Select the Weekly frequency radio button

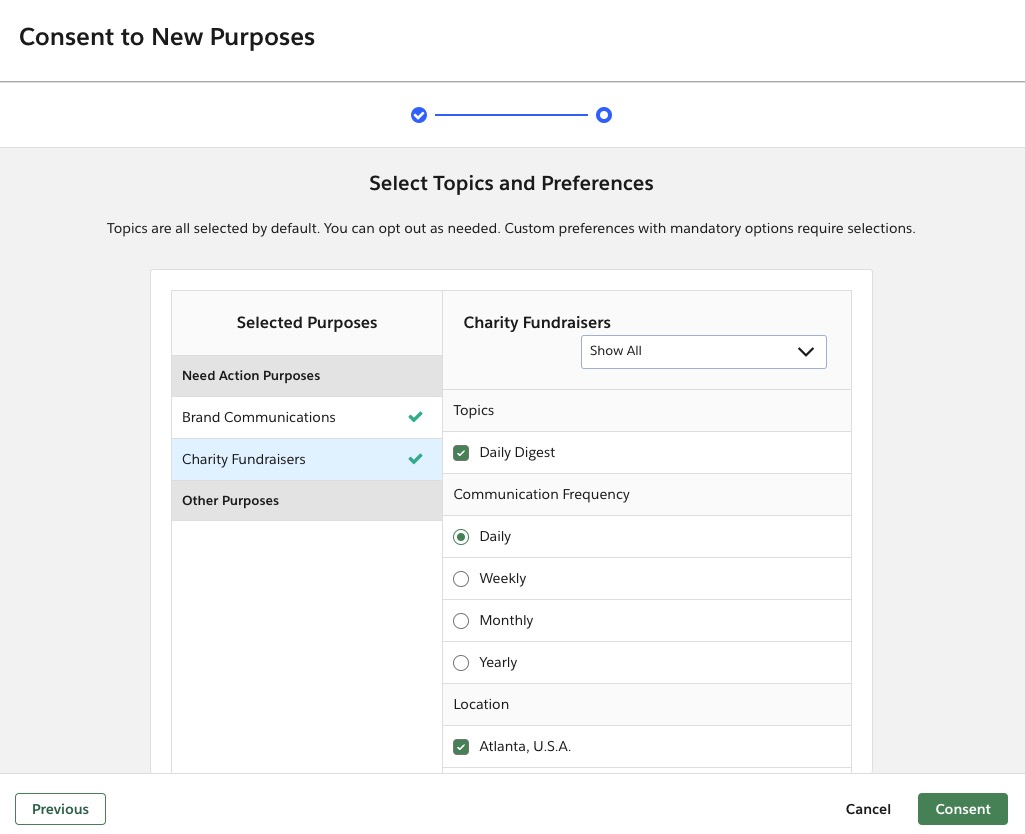click(x=461, y=579)
